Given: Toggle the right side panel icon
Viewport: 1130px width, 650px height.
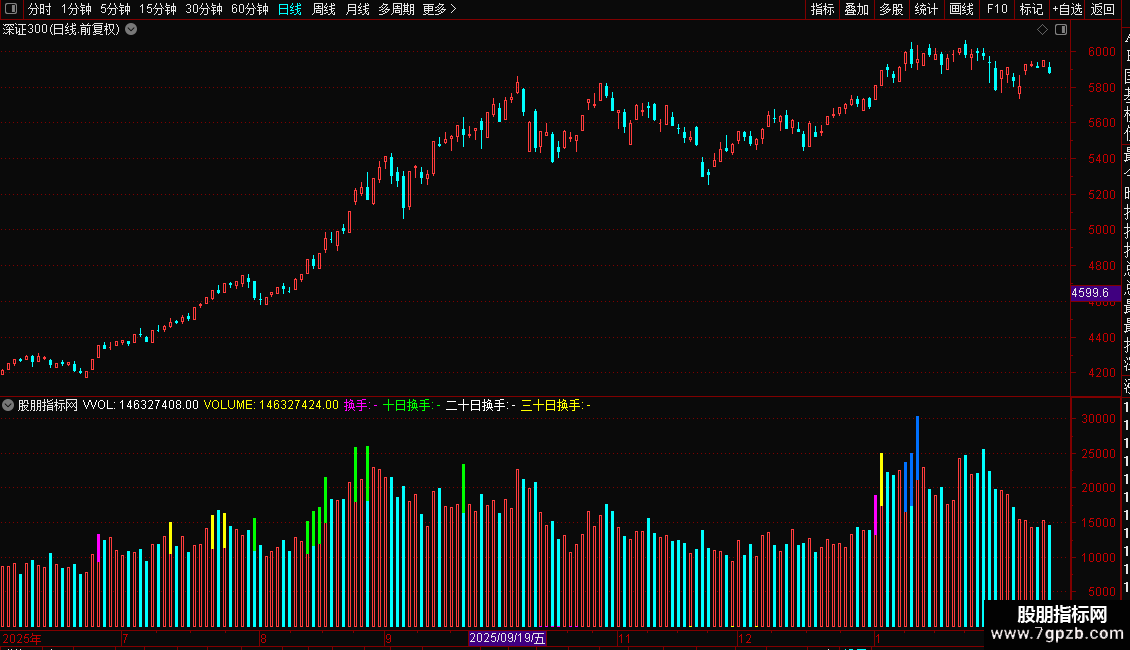Looking at the screenshot, I should pyautogui.click(x=1061, y=30).
